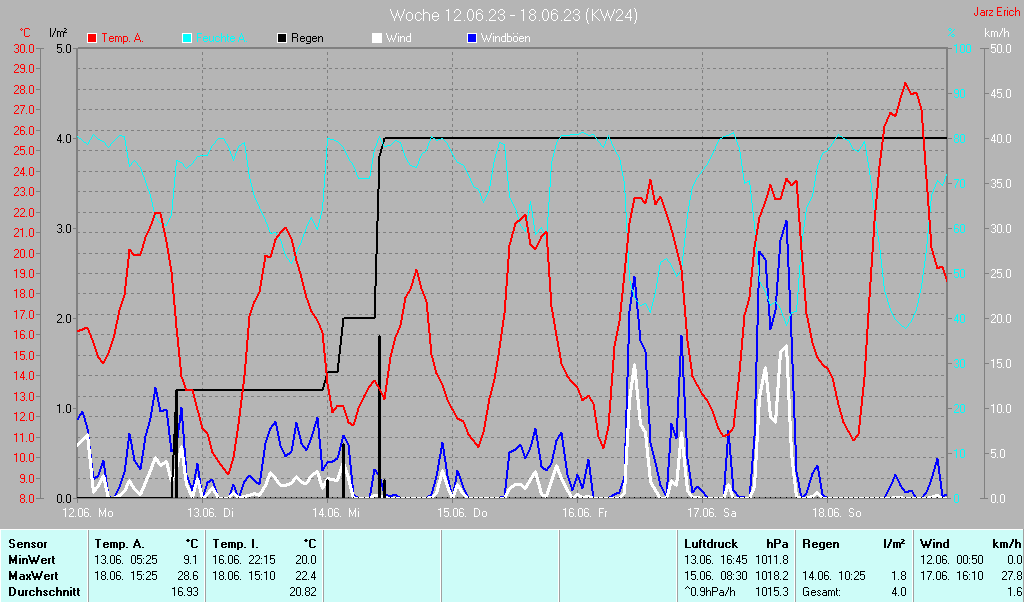The width and height of the screenshot is (1024, 602).
Task: Click the '16.93' average outdoor temperature
Action: pos(185,593)
